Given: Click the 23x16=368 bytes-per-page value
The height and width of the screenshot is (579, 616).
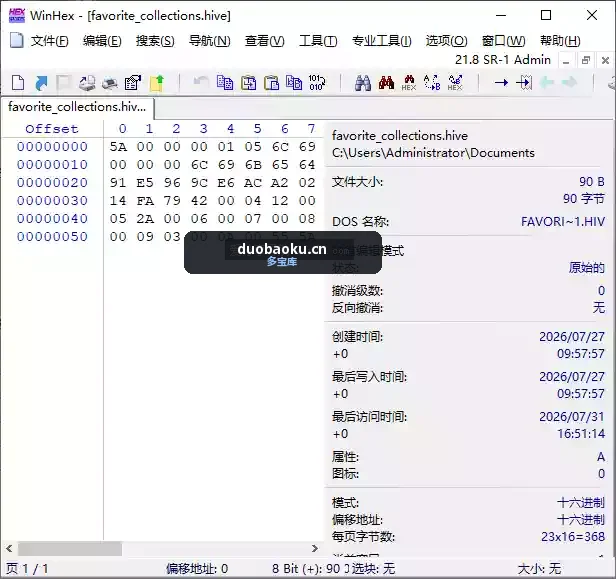Looking at the screenshot, I should tap(573, 537).
